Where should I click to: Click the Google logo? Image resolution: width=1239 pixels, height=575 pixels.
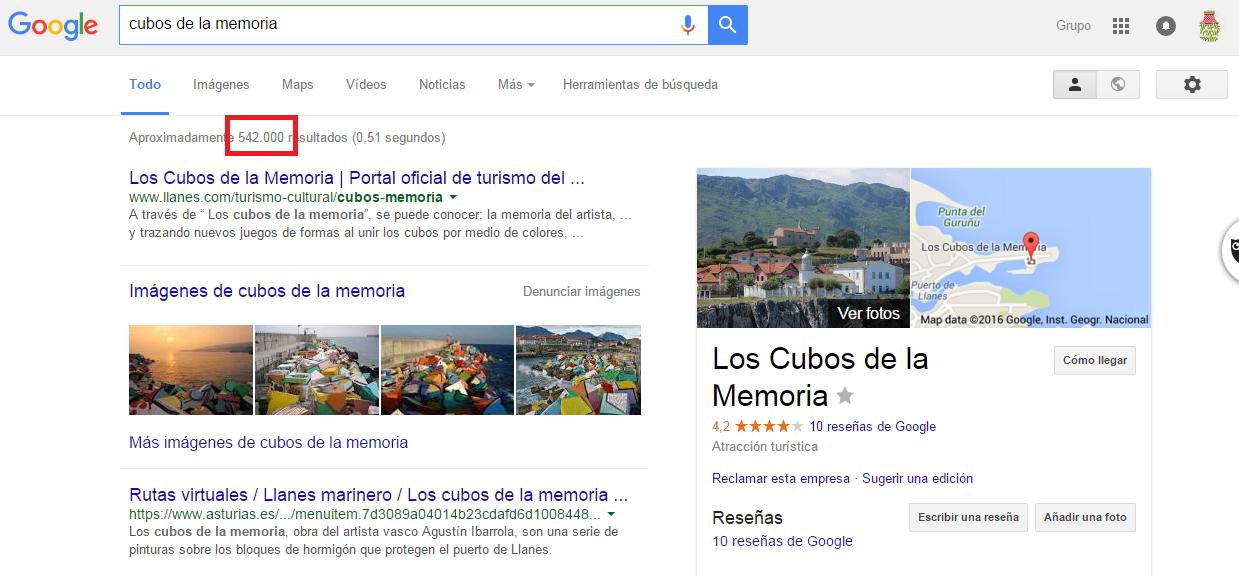[x=53, y=26]
